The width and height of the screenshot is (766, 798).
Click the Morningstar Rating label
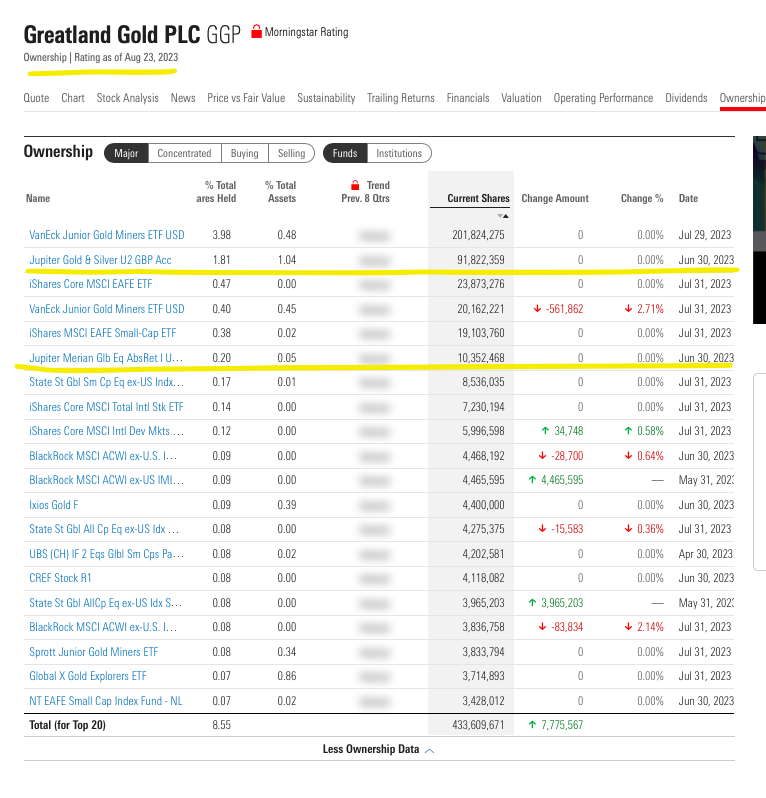click(x=306, y=32)
